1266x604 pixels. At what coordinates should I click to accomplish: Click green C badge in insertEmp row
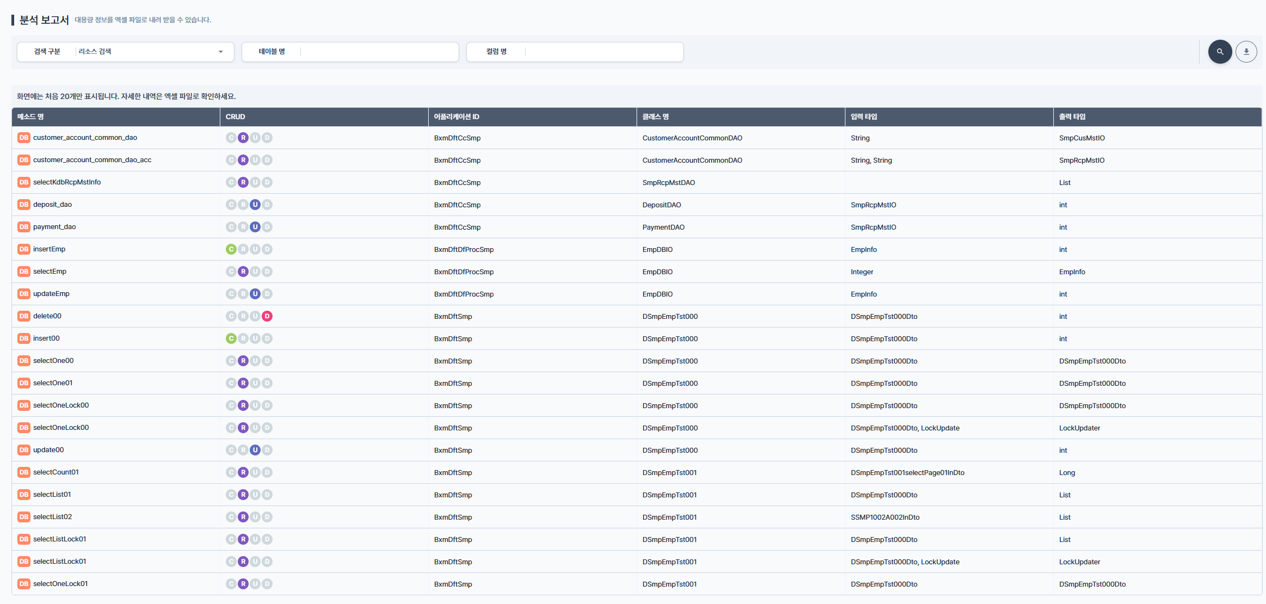pyautogui.click(x=231, y=250)
